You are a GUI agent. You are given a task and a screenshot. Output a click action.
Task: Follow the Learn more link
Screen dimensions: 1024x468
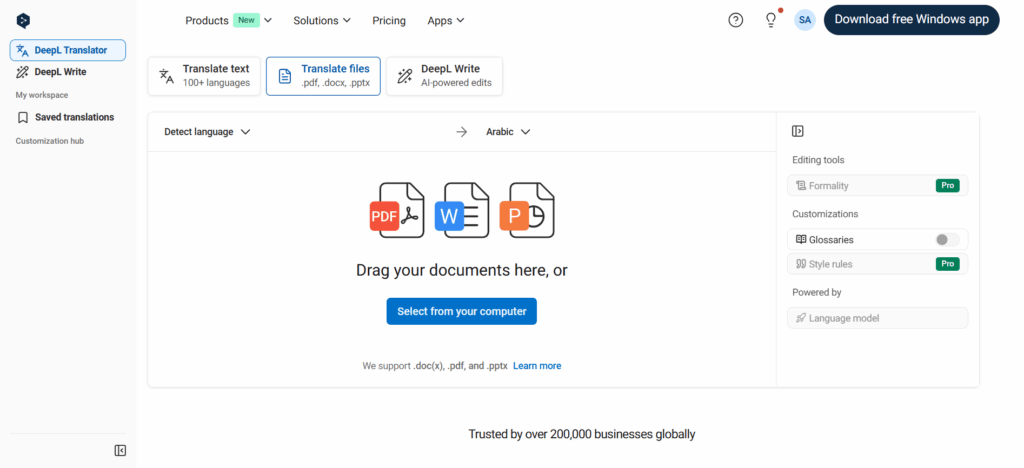[537, 366]
